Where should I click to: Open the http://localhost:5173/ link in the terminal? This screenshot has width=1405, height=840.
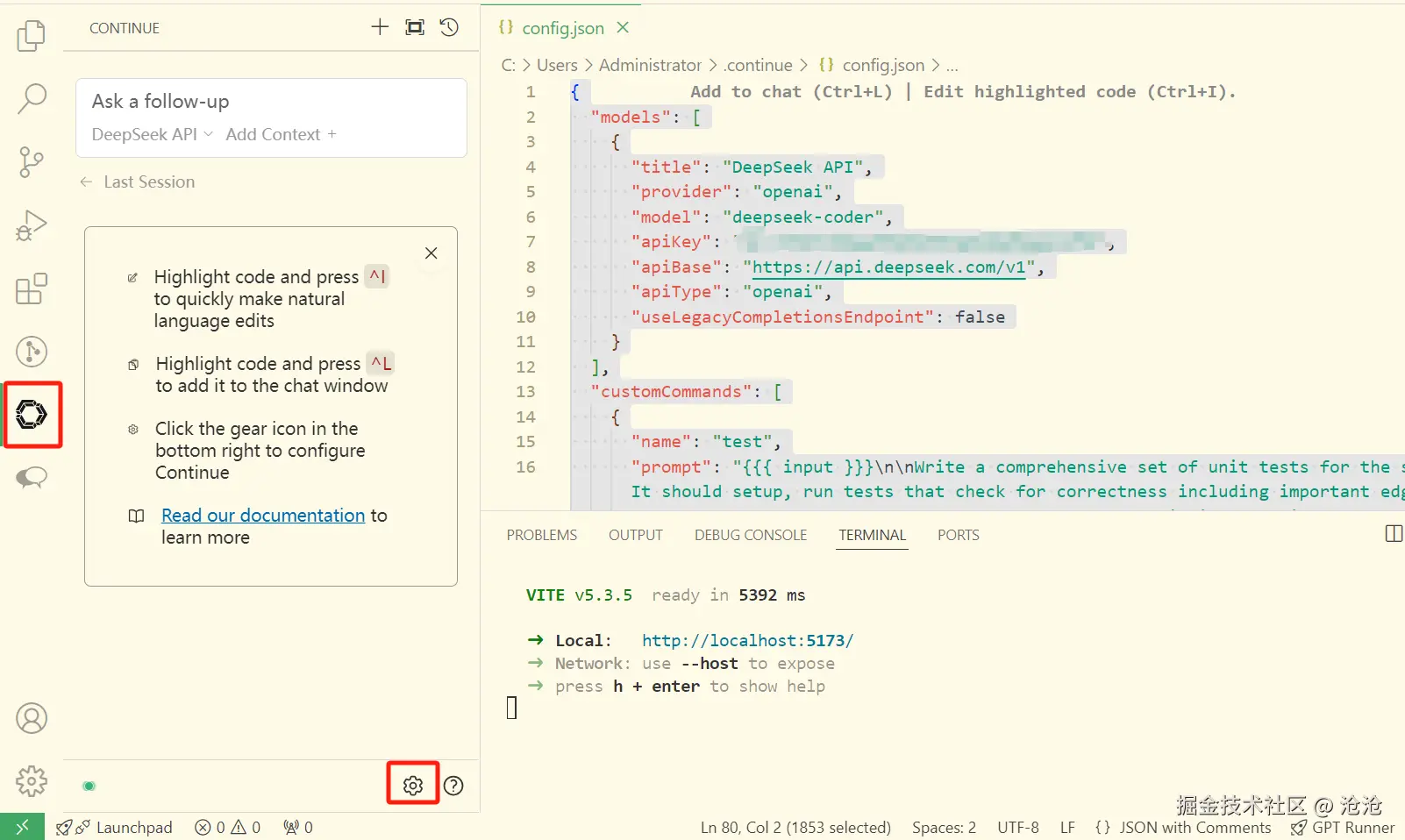(747, 641)
